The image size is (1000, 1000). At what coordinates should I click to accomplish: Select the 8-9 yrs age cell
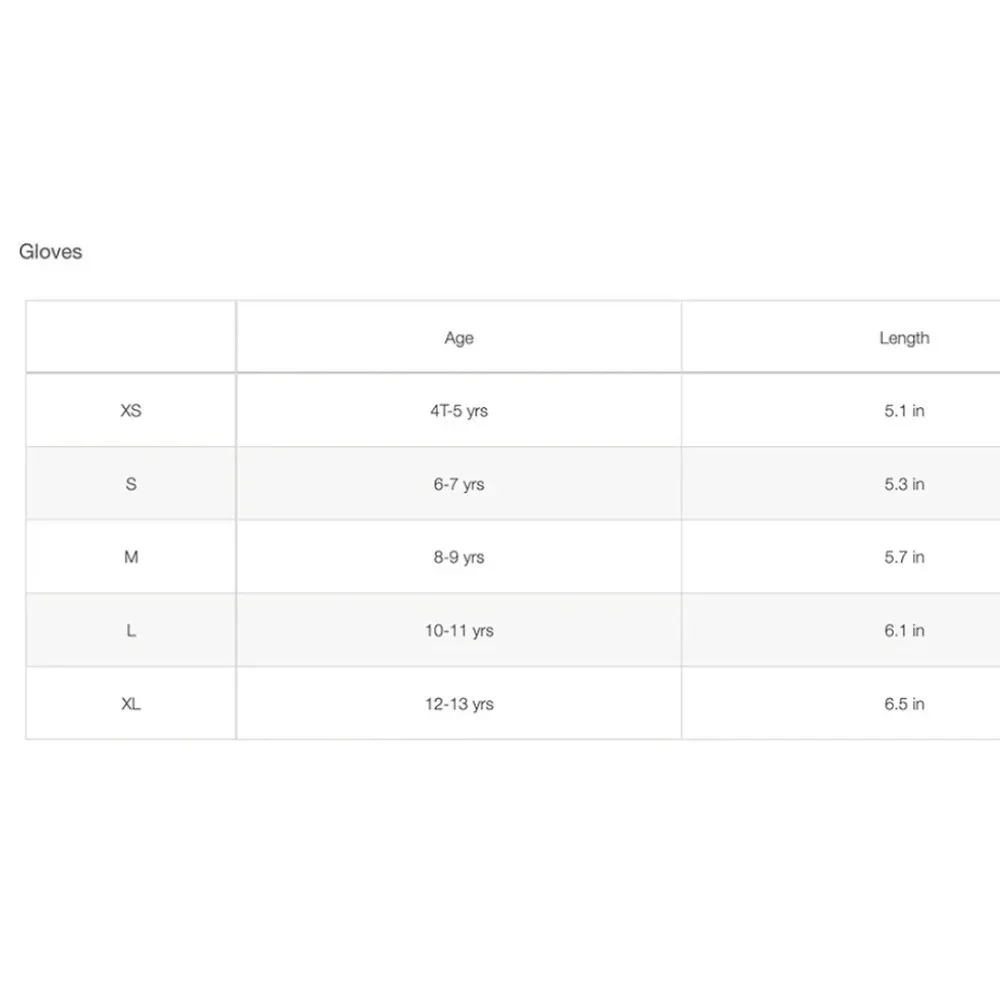pyautogui.click(x=459, y=557)
